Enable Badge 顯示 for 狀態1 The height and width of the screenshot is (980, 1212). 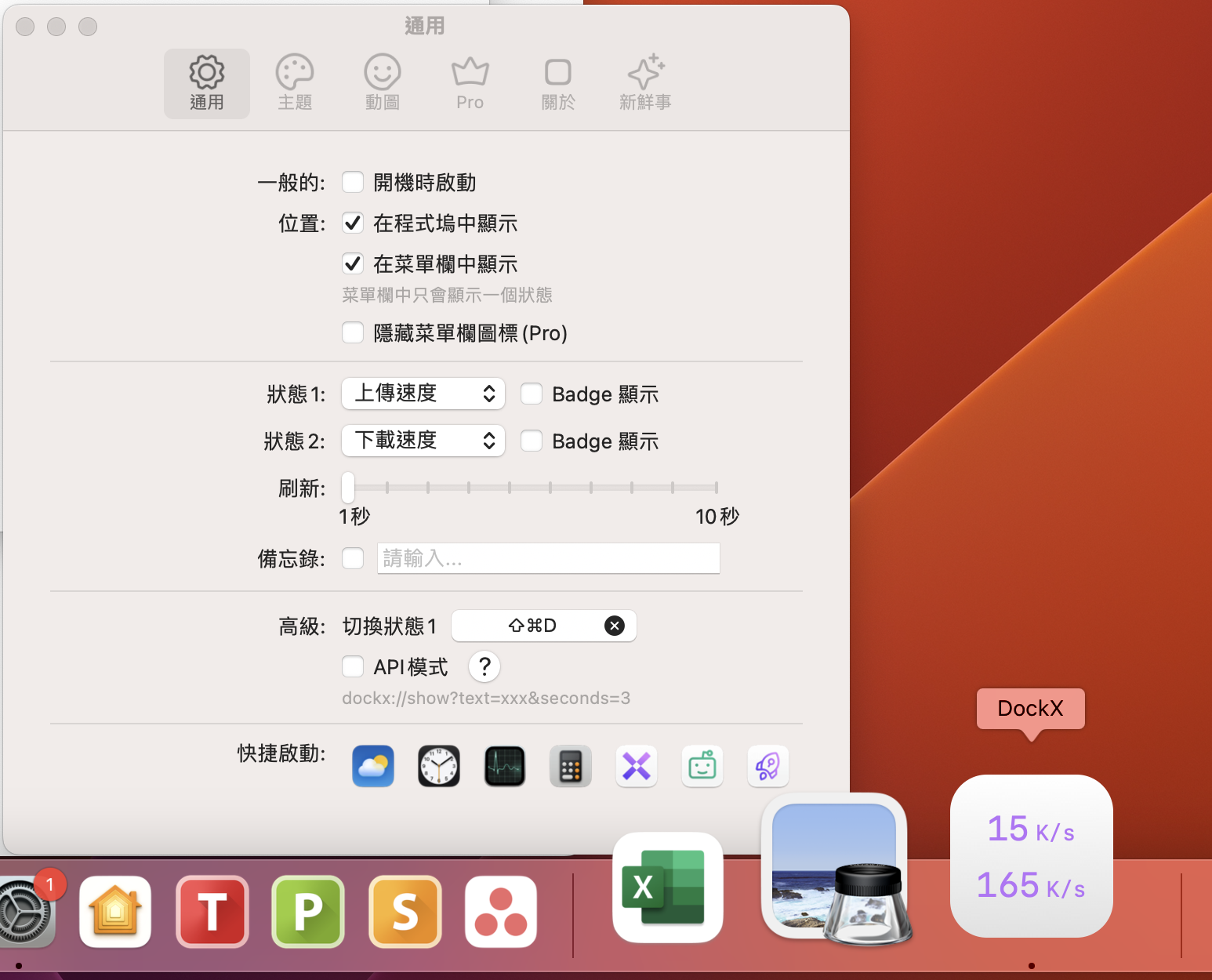[532, 394]
